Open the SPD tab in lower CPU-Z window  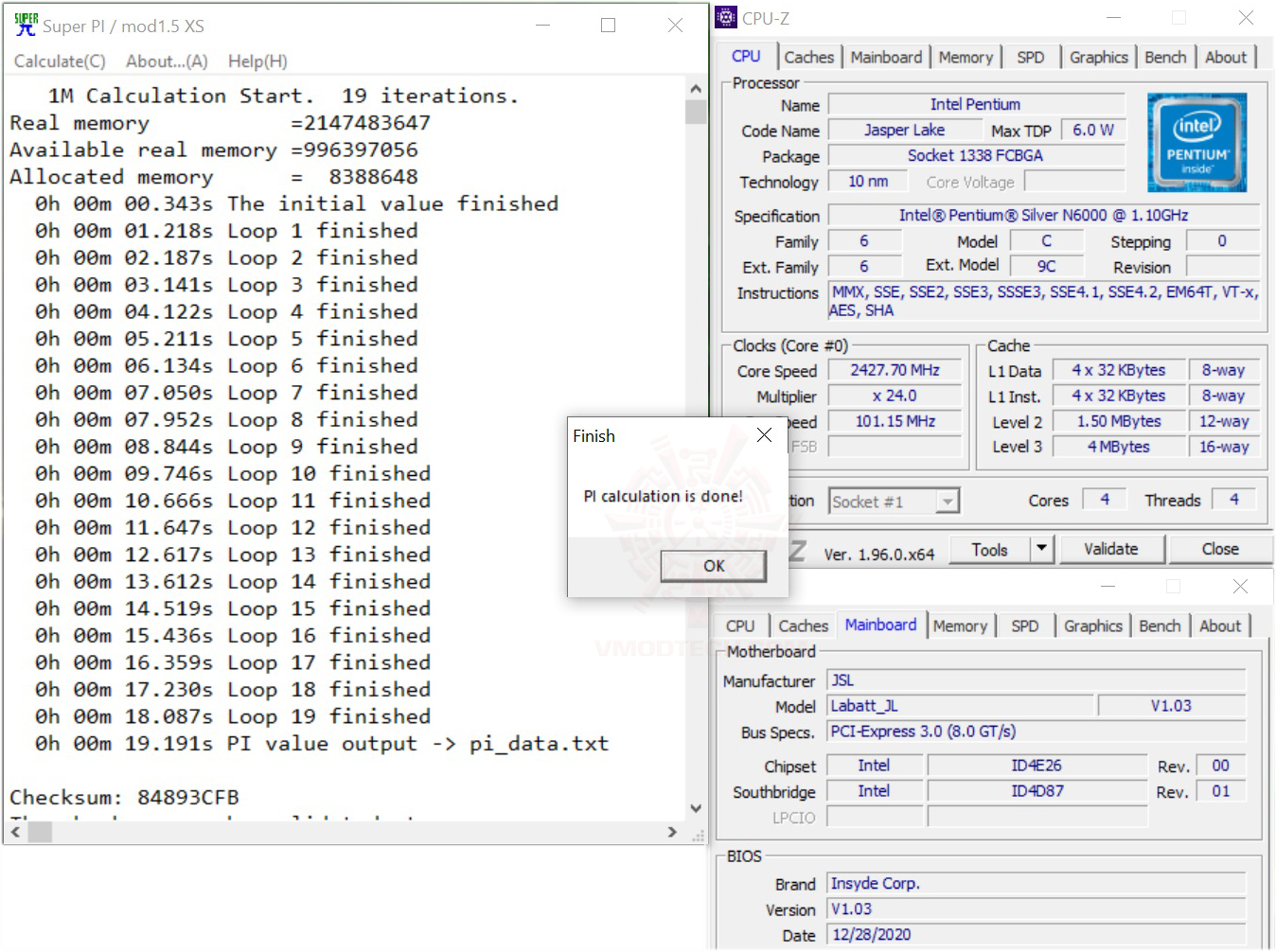[1025, 626]
